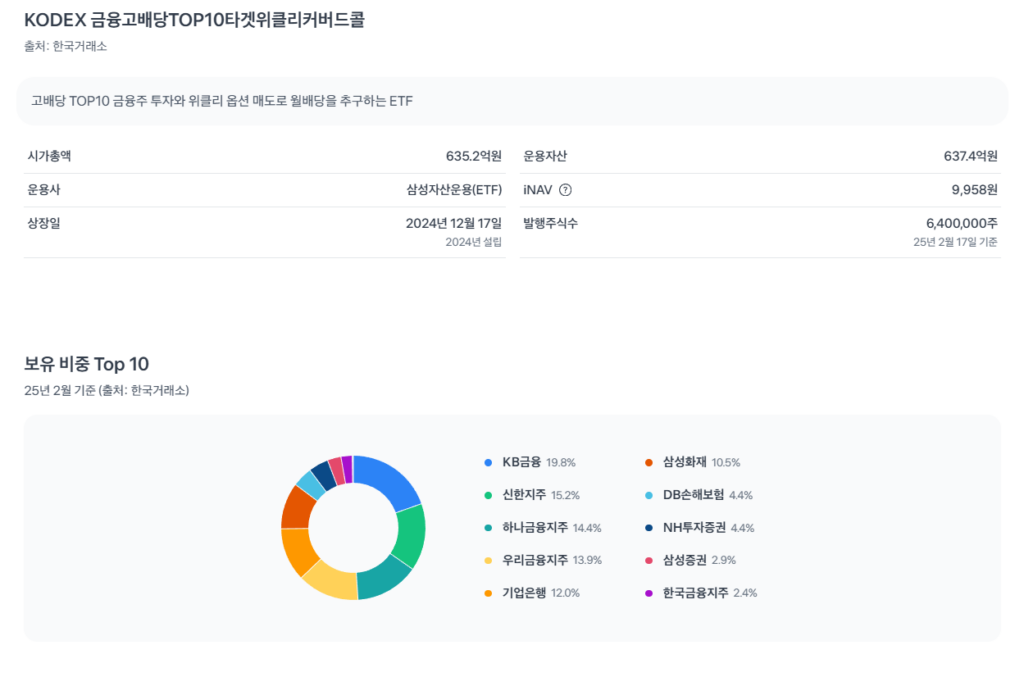Click the red-orange 삼성화재 legend dot
The height and width of the screenshot is (677, 1024).
click(x=648, y=463)
